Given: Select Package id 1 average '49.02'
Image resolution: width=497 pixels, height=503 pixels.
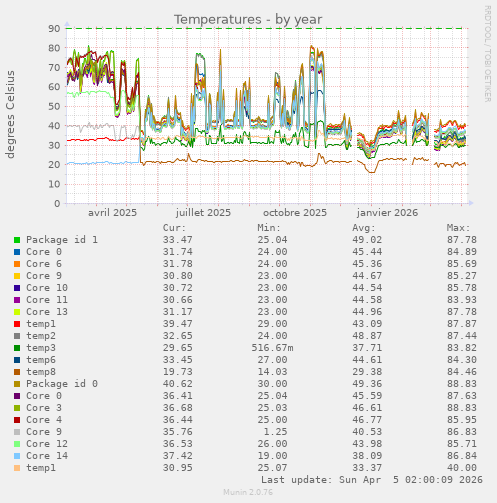Looking at the screenshot, I should point(367,240).
